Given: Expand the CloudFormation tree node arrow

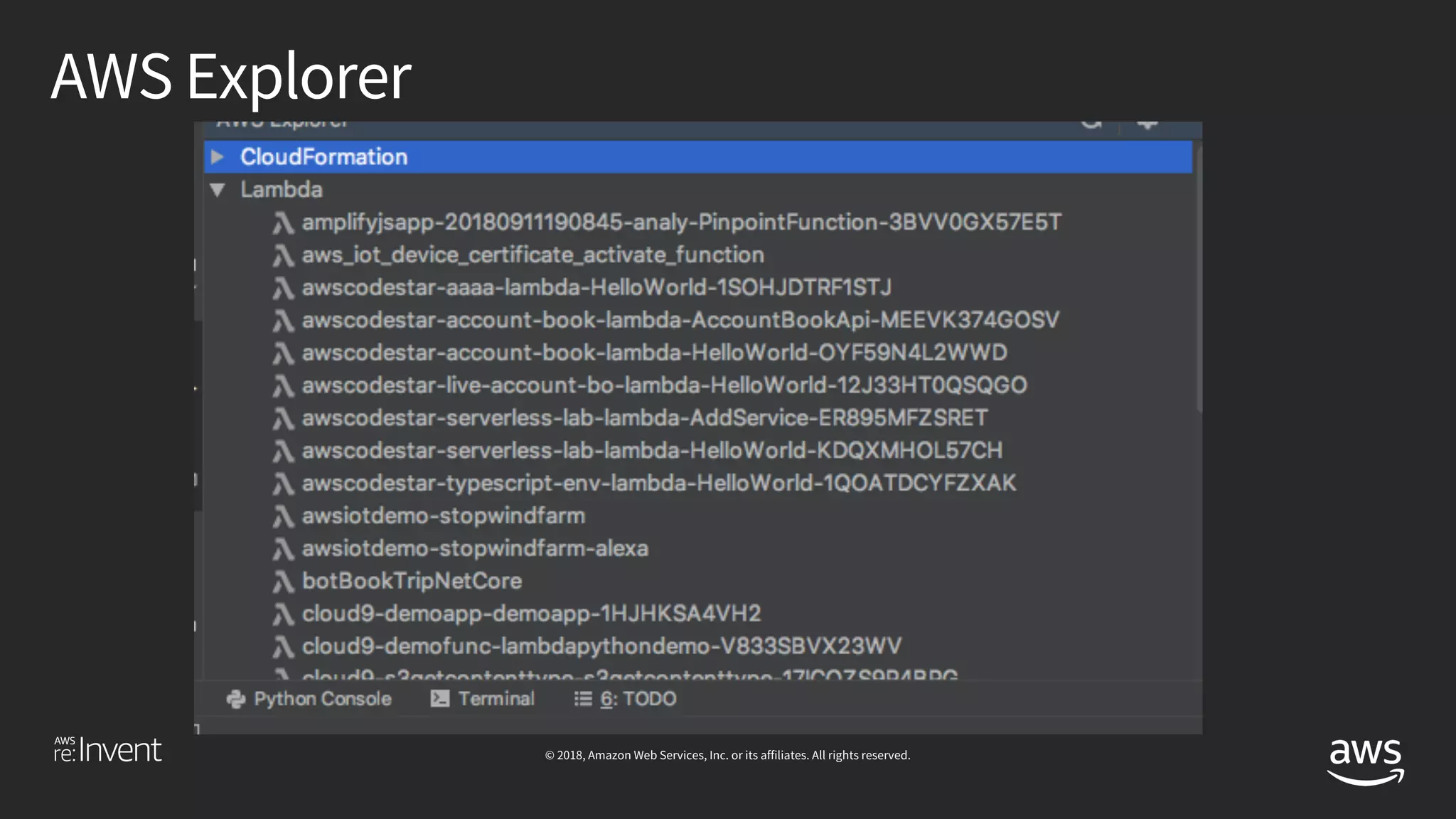Looking at the screenshot, I should [218, 157].
